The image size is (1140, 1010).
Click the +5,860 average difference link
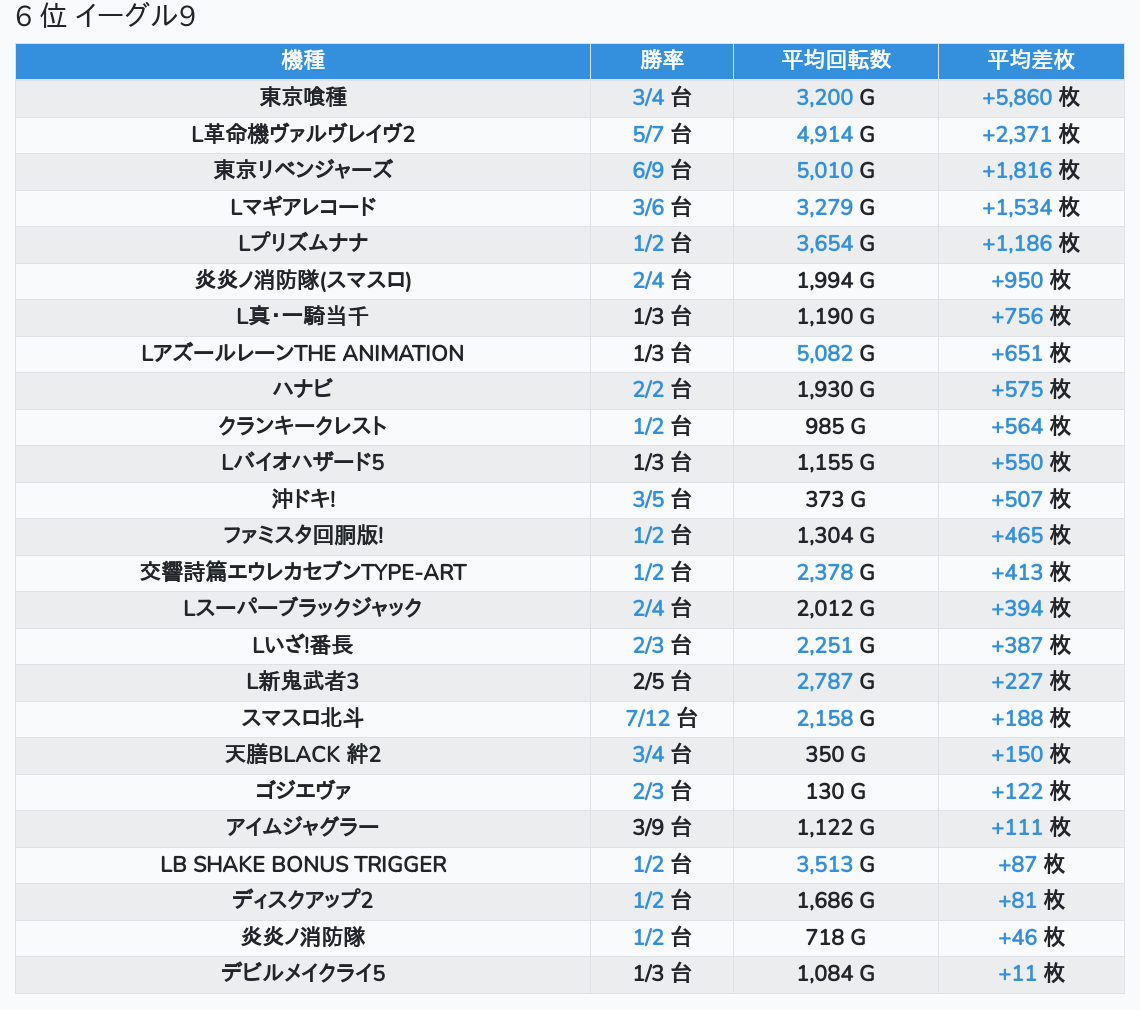tap(1016, 98)
